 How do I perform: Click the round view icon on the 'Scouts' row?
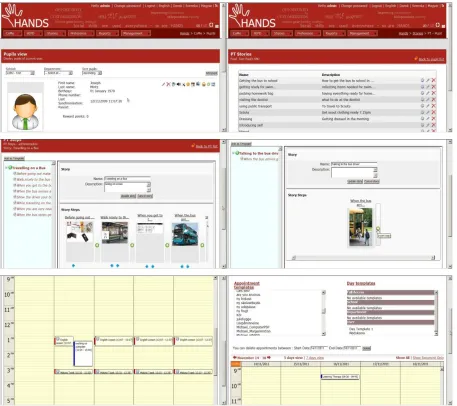[422, 112]
